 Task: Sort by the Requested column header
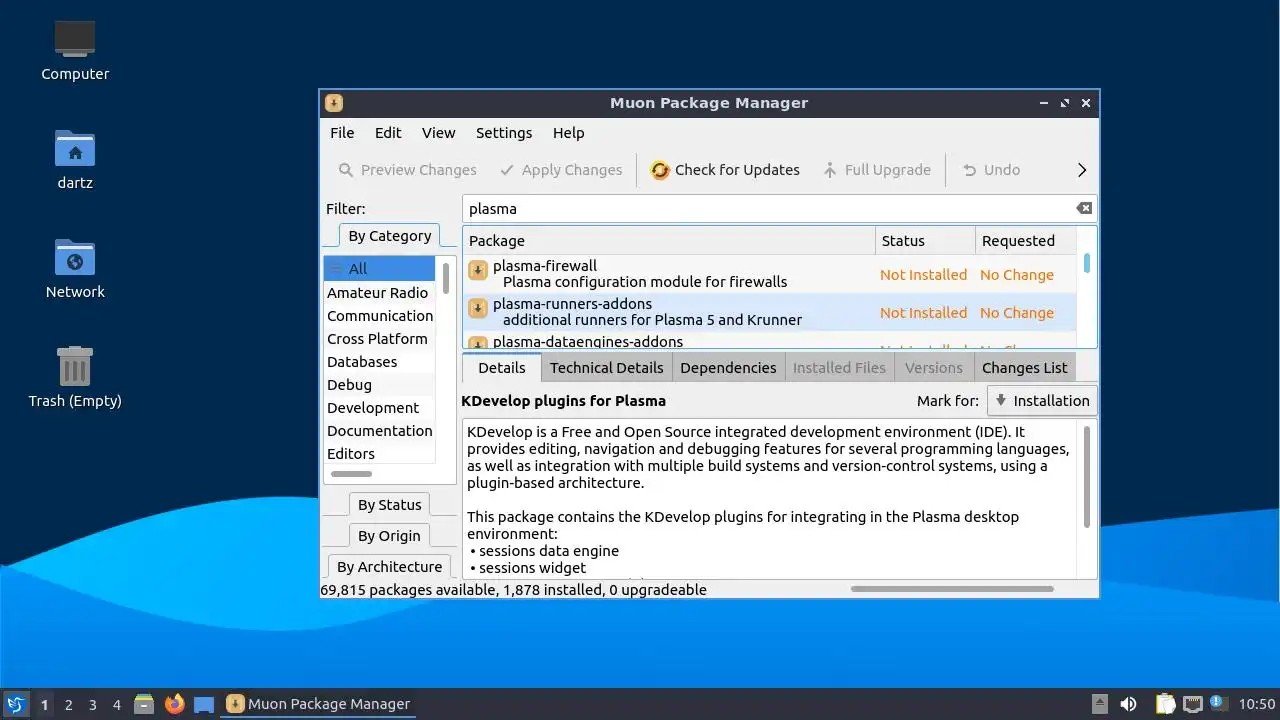point(1025,241)
